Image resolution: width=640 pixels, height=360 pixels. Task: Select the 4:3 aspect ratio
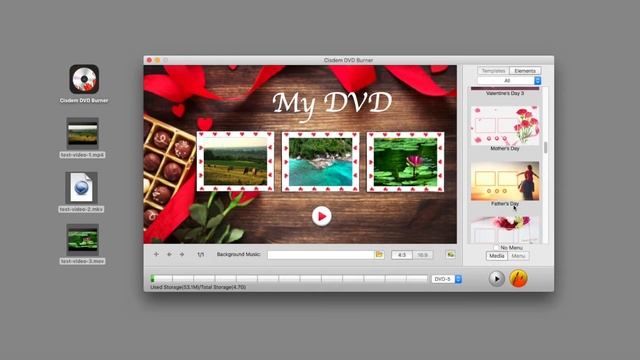click(402, 255)
